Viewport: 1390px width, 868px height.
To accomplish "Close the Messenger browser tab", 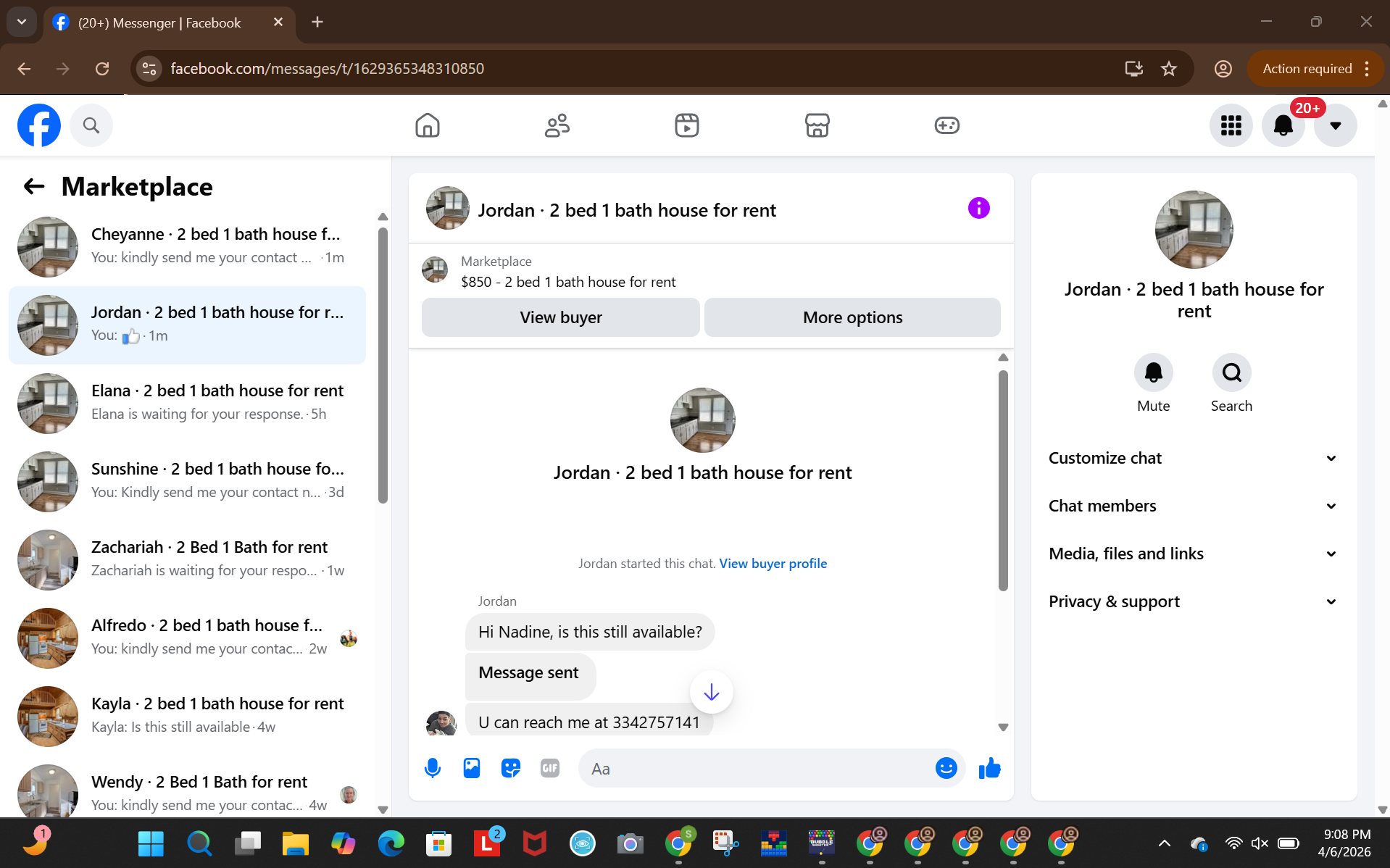I will [x=278, y=22].
